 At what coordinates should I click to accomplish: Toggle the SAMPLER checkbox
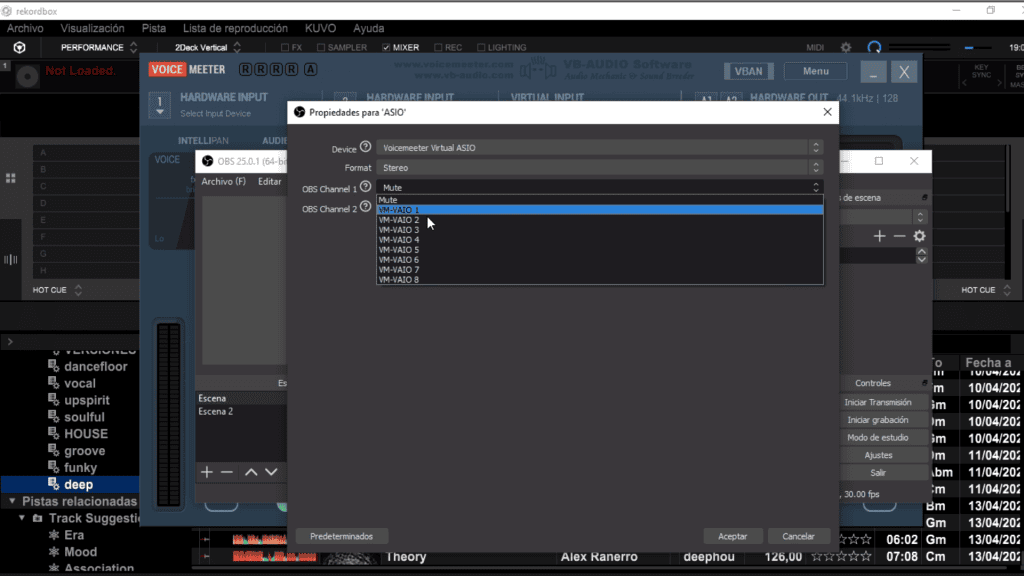[321, 48]
